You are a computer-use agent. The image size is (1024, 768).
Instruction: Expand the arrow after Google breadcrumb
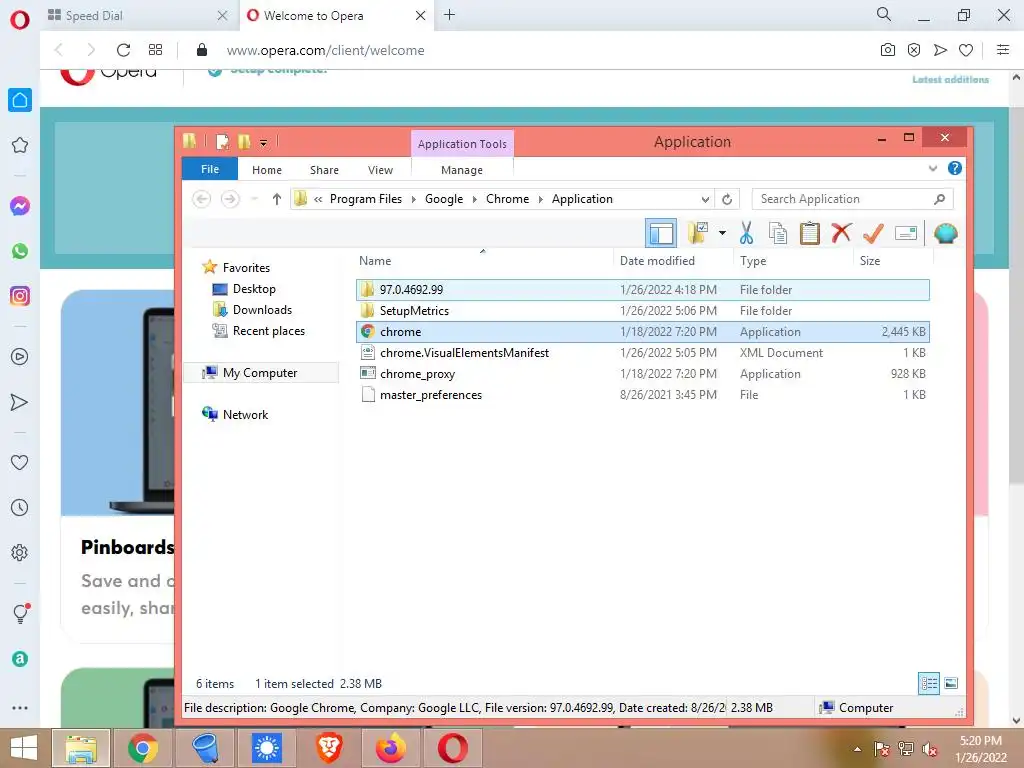[x=475, y=199]
